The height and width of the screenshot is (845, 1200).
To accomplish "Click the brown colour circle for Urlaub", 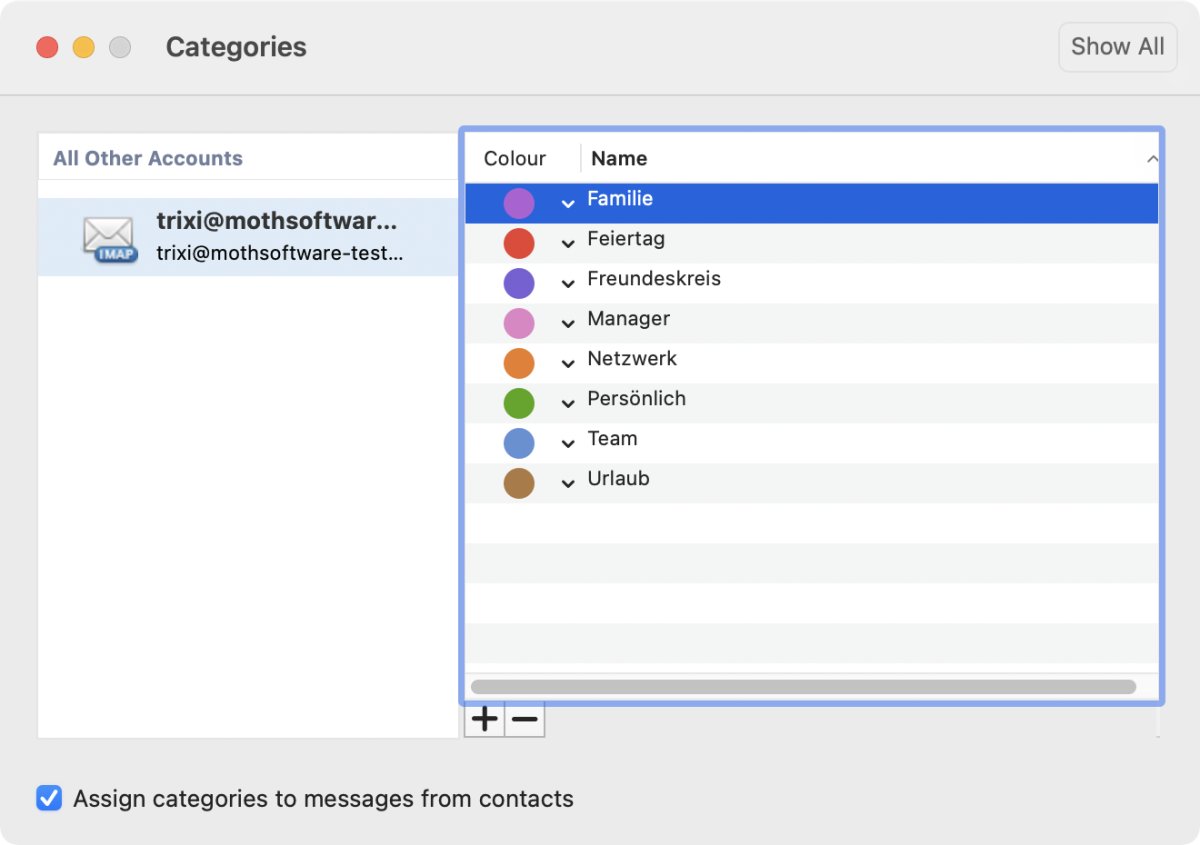I will point(518,483).
